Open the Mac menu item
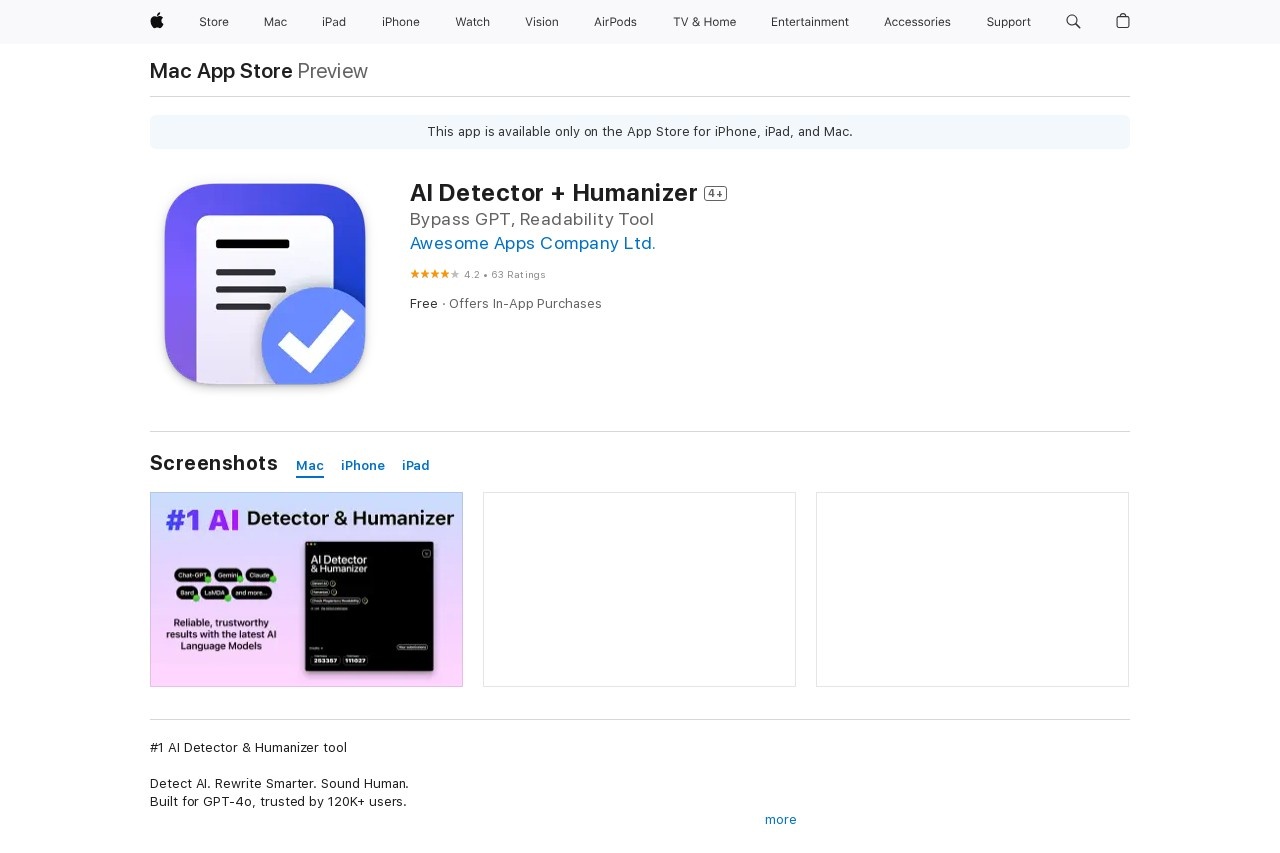Image resolution: width=1280 pixels, height=853 pixels. pyautogui.click(x=275, y=22)
